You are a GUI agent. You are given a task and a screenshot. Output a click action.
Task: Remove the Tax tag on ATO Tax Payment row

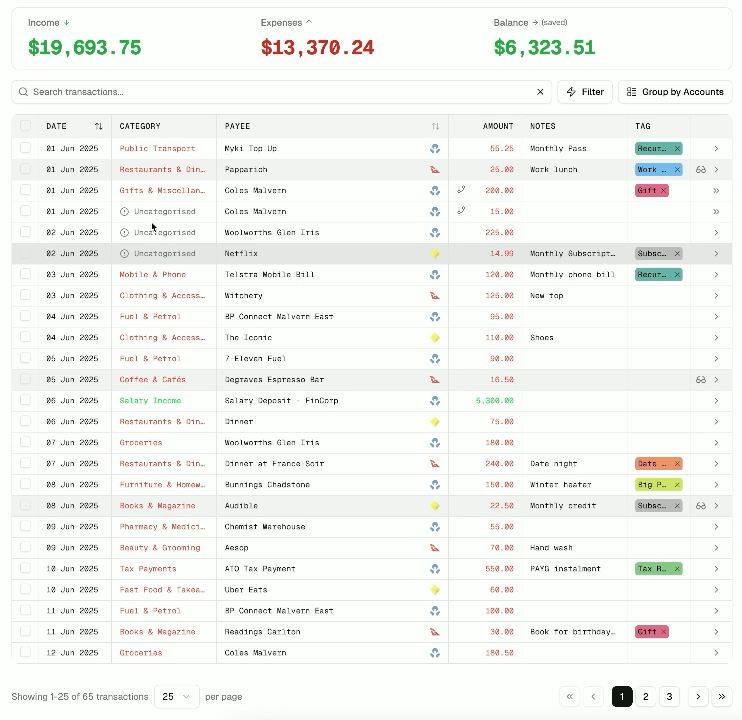tap(677, 569)
